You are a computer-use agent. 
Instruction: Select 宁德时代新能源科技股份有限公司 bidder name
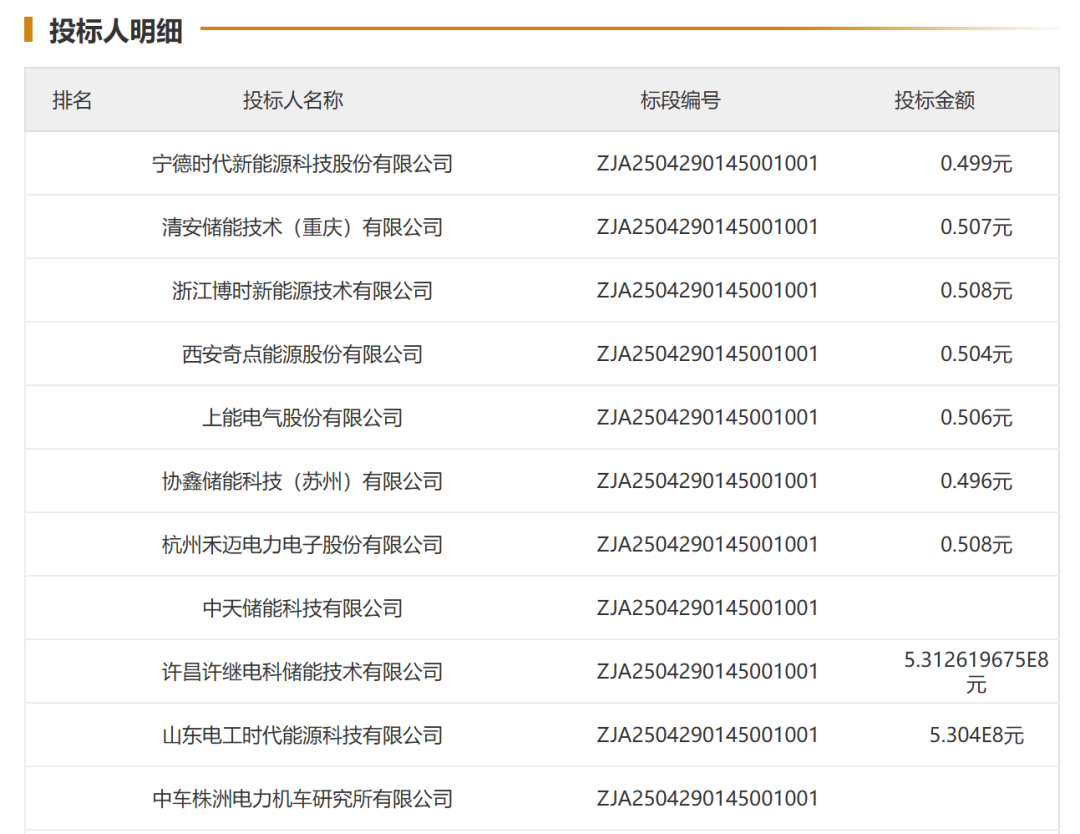[x=302, y=164]
